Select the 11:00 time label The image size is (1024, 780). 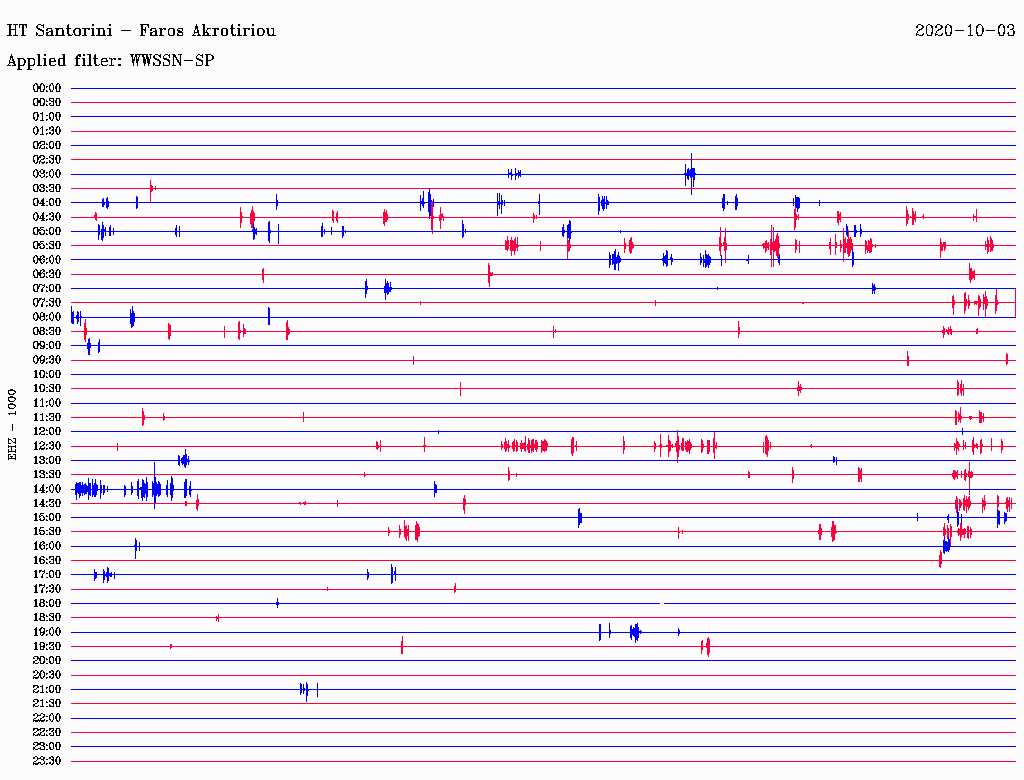(x=46, y=403)
